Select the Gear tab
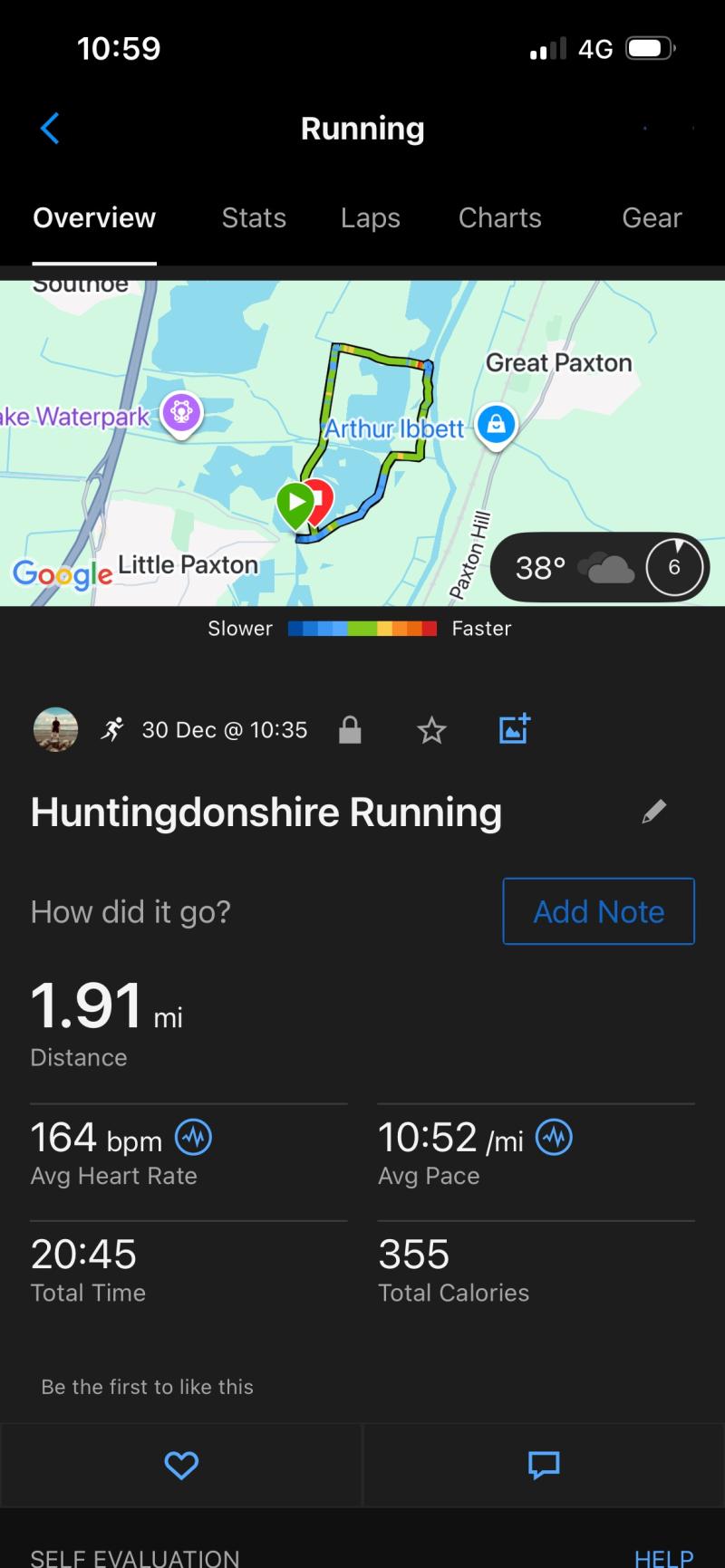The width and height of the screenshot is (725, 1568). point(652,218)
